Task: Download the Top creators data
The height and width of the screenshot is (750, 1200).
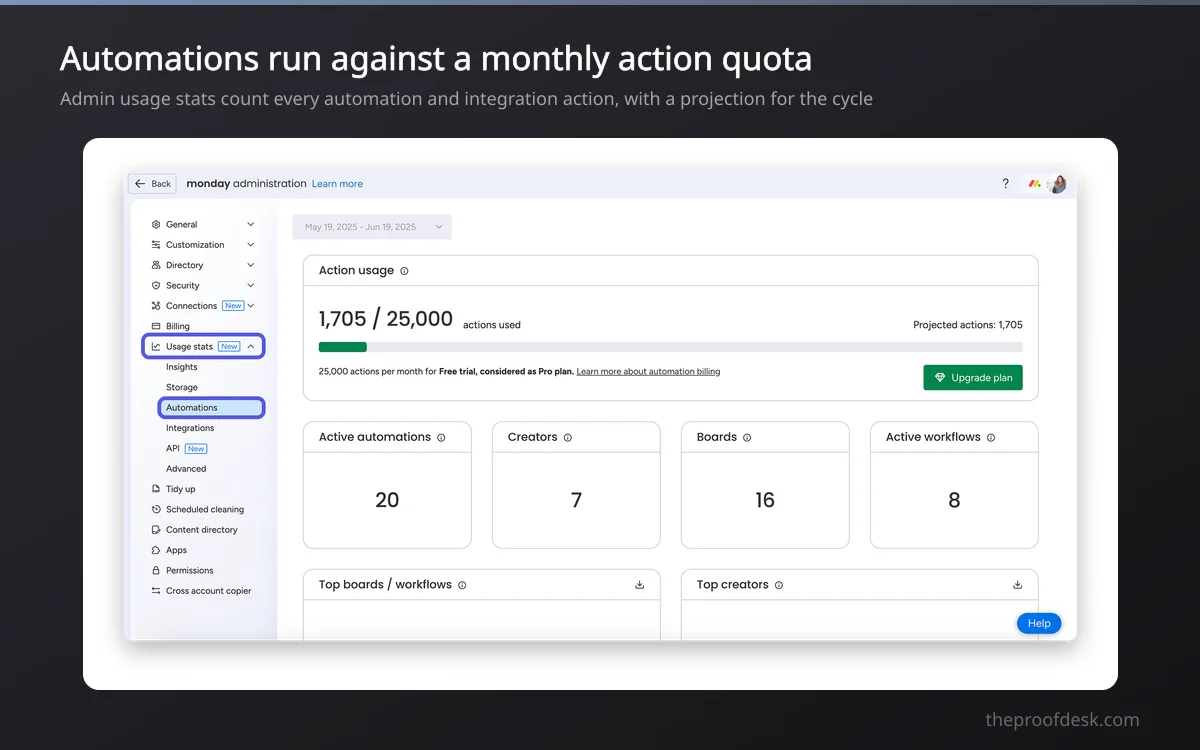Action: click(1018, 585)
